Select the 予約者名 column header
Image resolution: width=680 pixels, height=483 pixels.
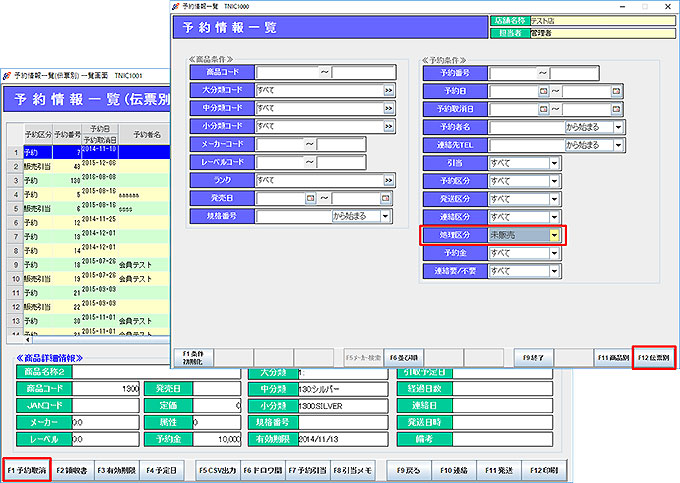pos(146,134)
